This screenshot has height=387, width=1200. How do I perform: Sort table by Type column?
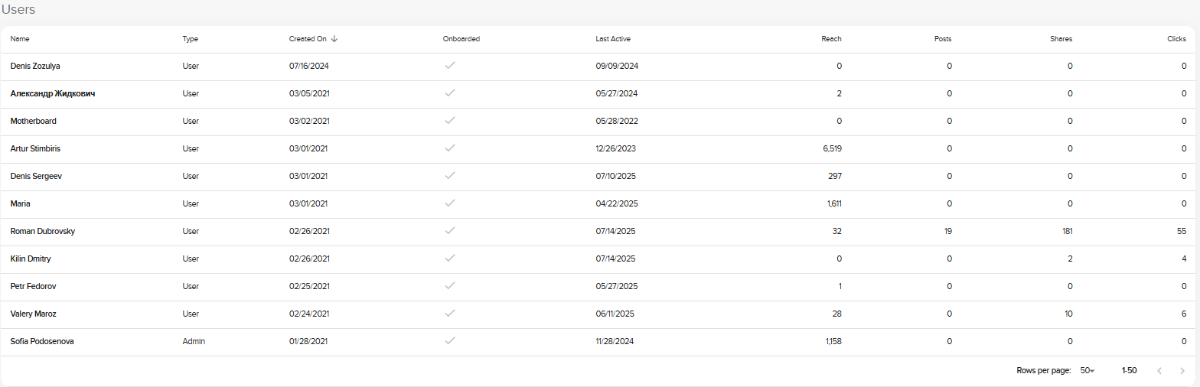191,39
